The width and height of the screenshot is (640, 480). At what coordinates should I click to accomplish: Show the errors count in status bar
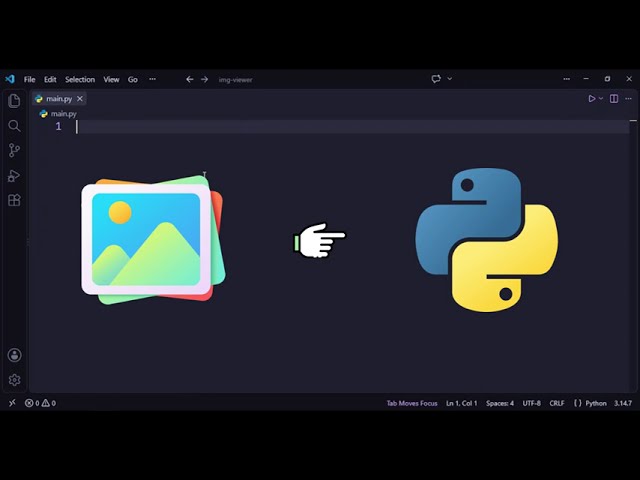[x=32, y=403]
